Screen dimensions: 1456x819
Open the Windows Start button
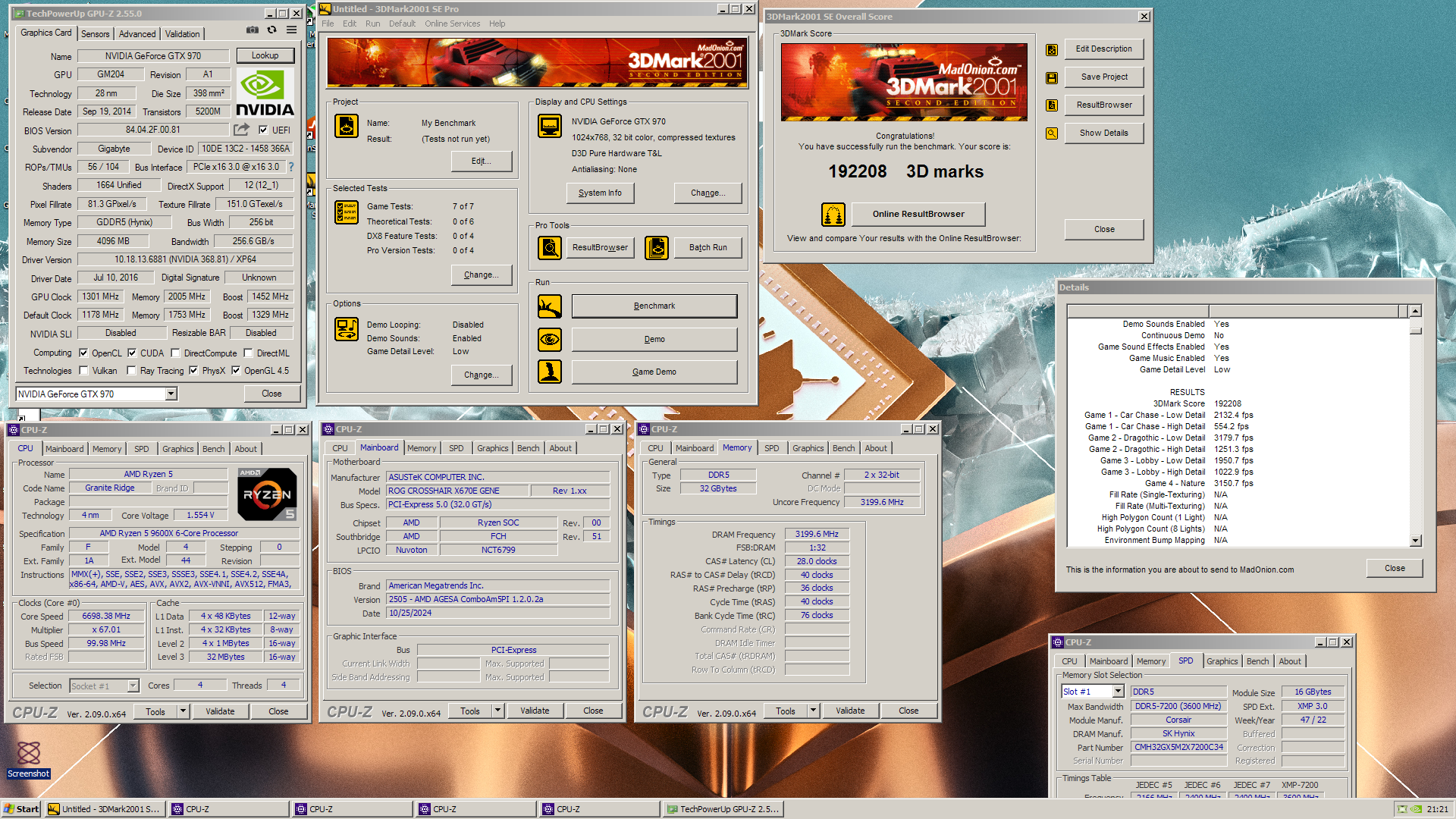point(21,809)
